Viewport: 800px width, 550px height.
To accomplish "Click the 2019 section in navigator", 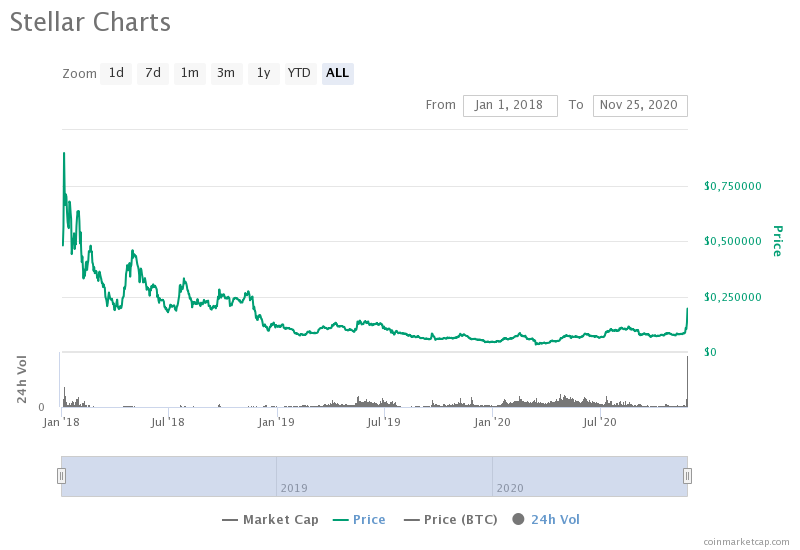I will tap(384, 476).
